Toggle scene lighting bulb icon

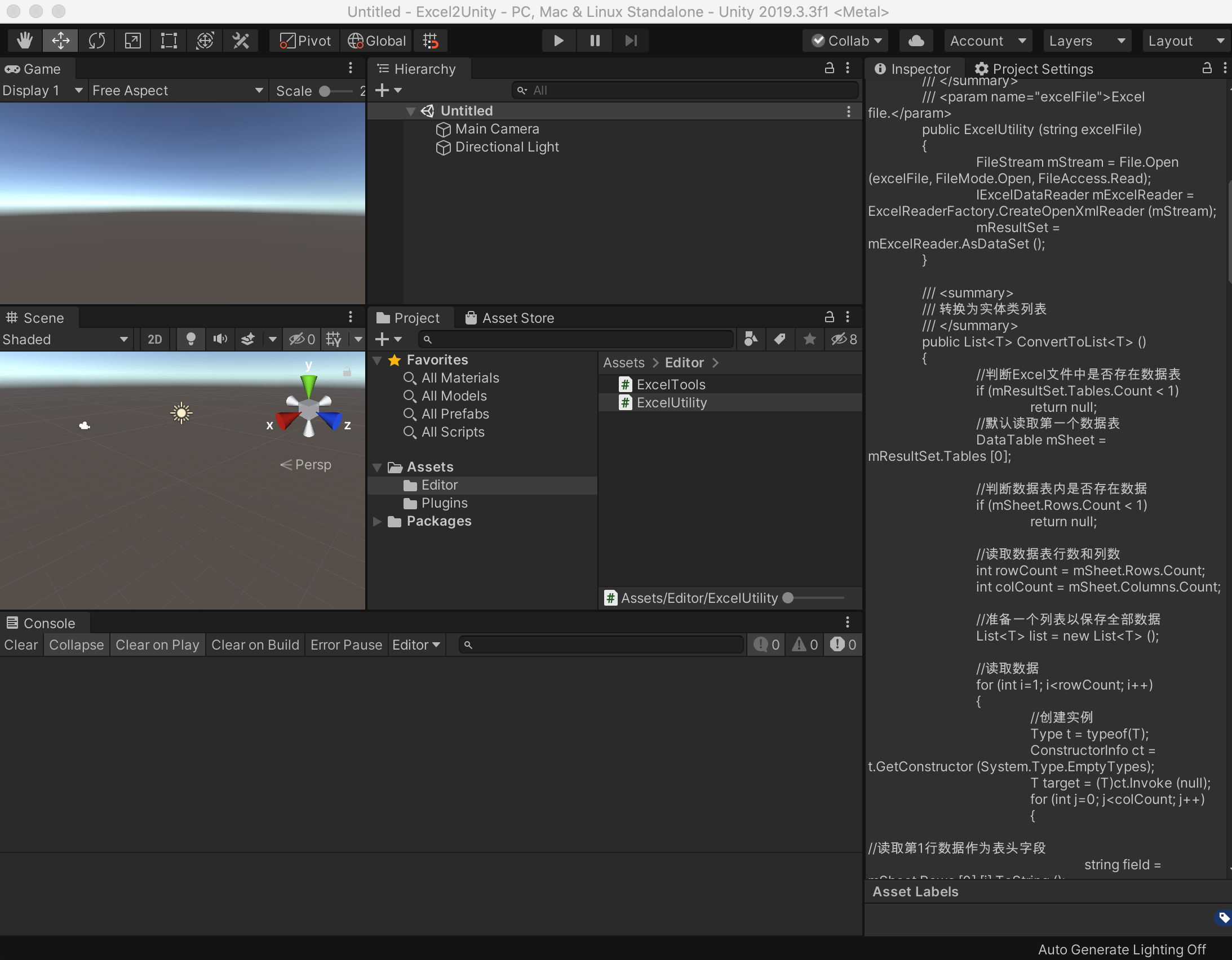(190, 339)
